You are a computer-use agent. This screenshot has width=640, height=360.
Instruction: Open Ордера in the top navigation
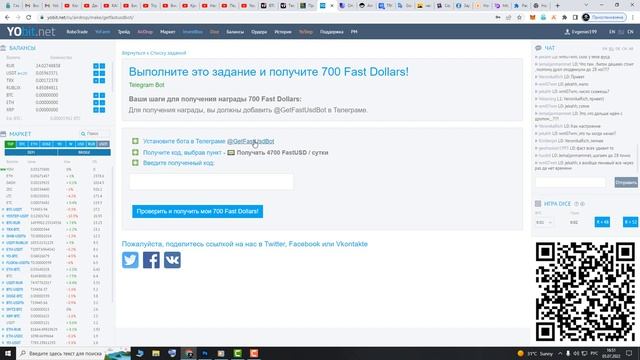[x=259, y=32]
